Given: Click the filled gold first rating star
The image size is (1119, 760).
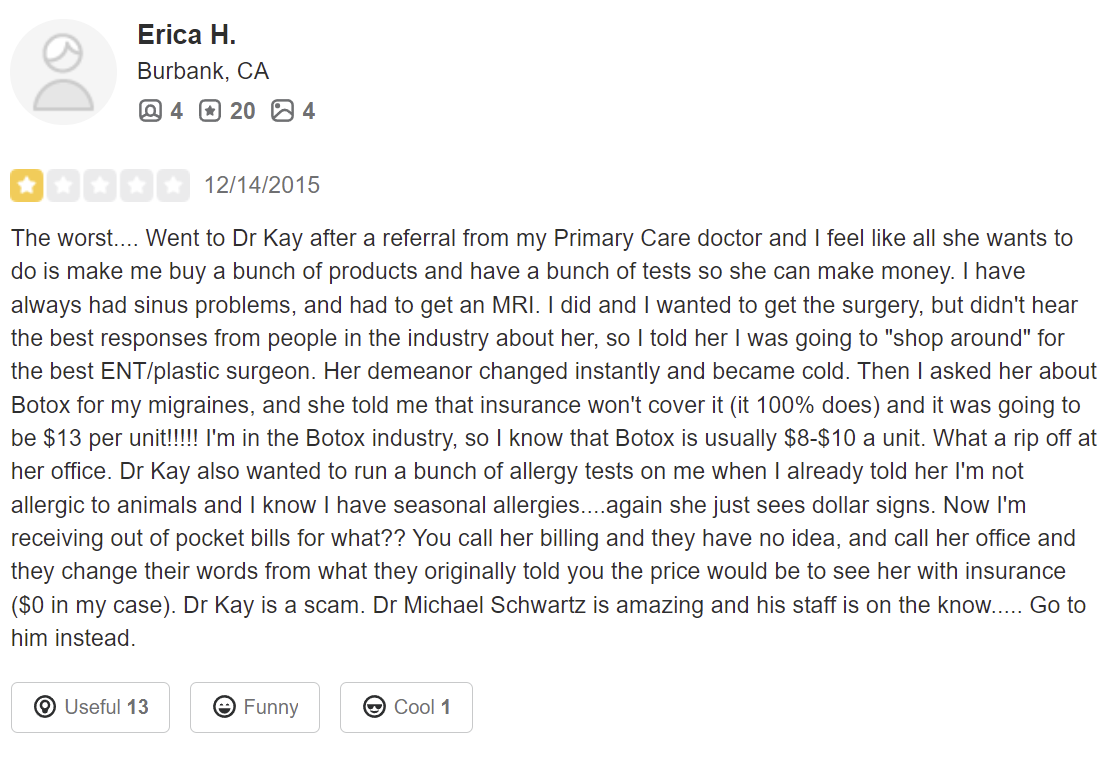Looking at the screenshot, I should (27, 186).
